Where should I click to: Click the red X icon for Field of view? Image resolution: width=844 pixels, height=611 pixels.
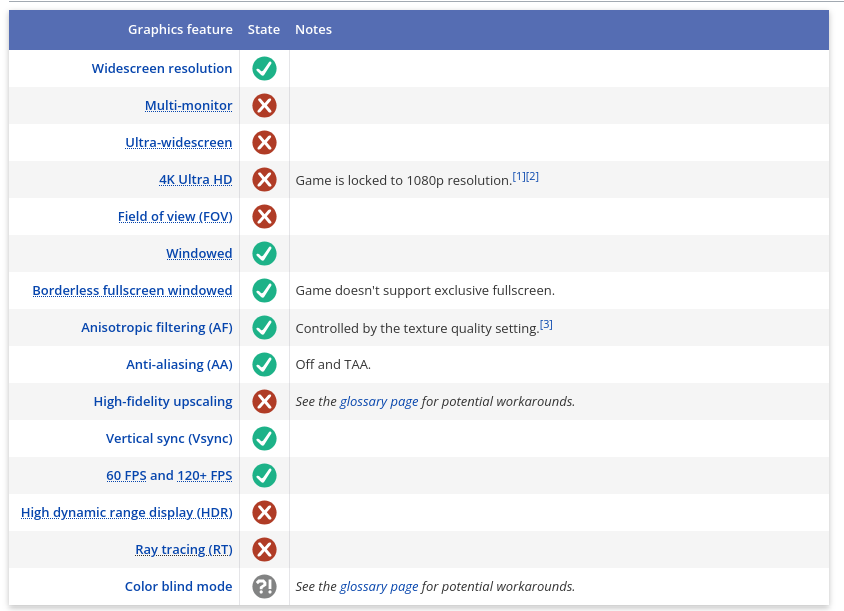(264, 216)
